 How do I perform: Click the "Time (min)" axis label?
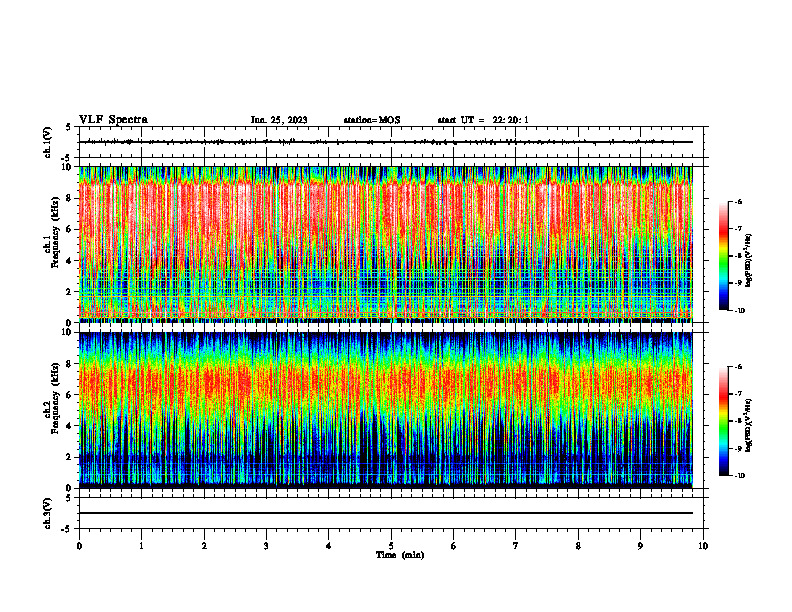pyautogui.click(x=400, y=555)
